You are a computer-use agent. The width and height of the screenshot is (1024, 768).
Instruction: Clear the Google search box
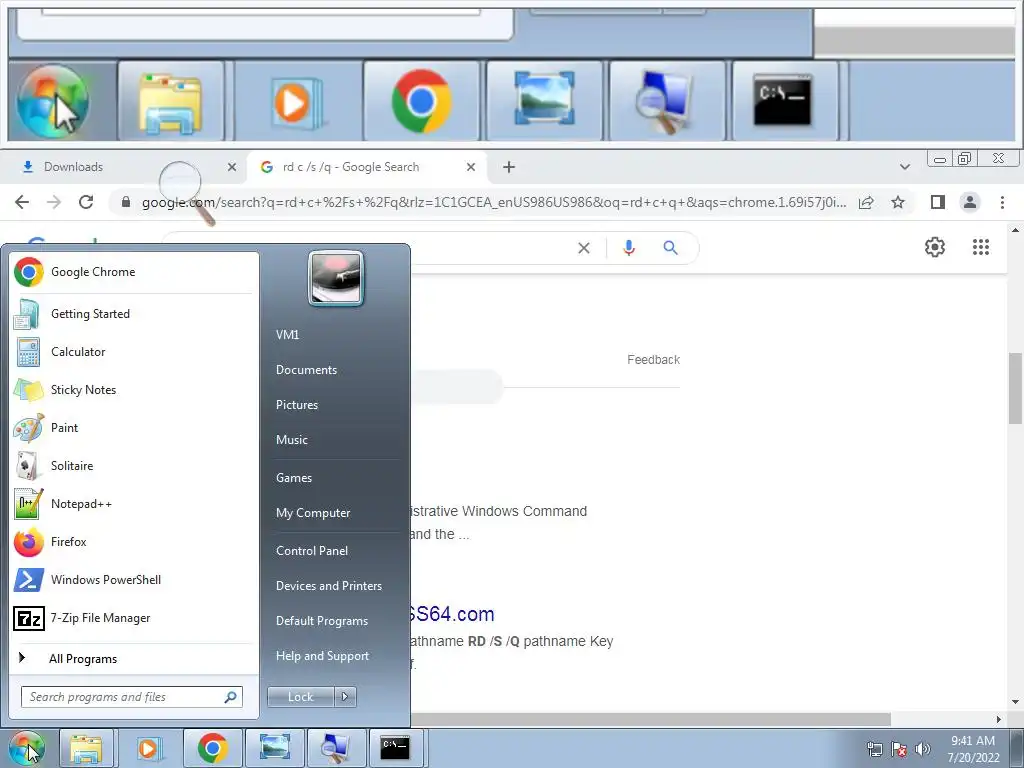click(584, 248)
